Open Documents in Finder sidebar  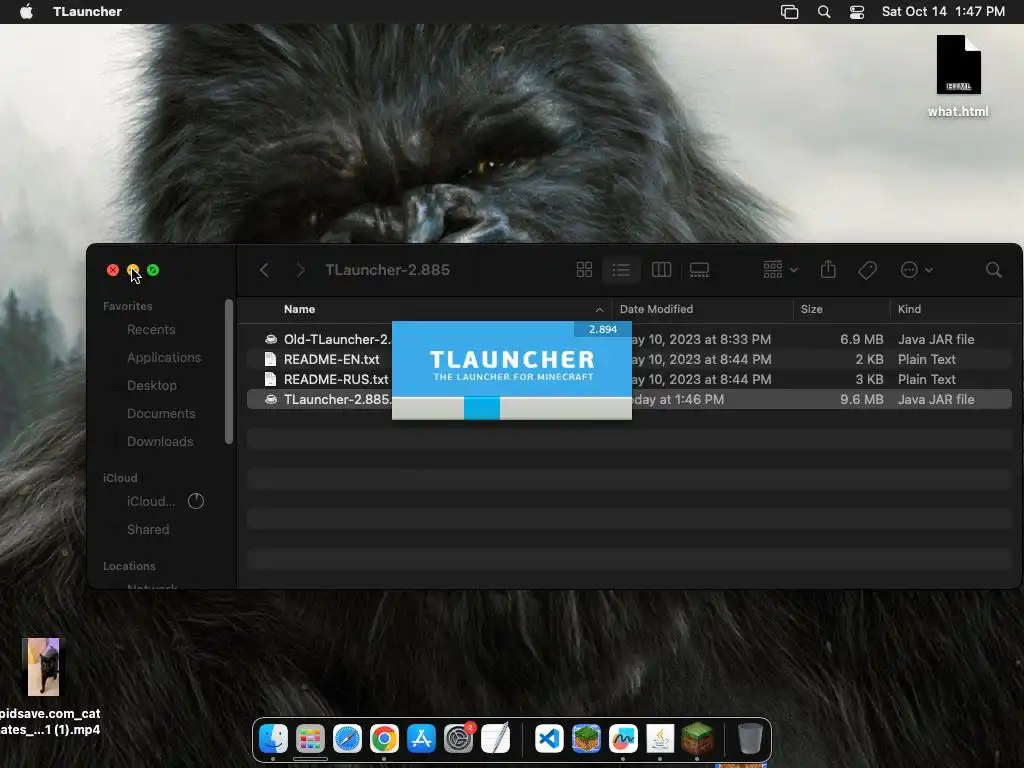[161, 414]
